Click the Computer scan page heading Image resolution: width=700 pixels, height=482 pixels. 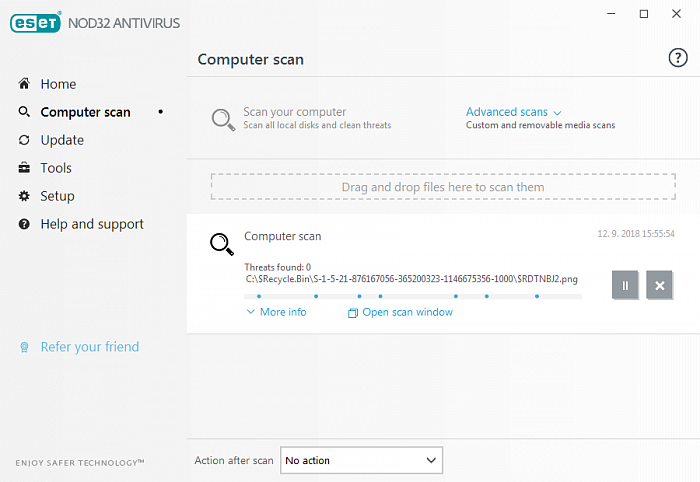pyautogui.click(x=250, y=59)
